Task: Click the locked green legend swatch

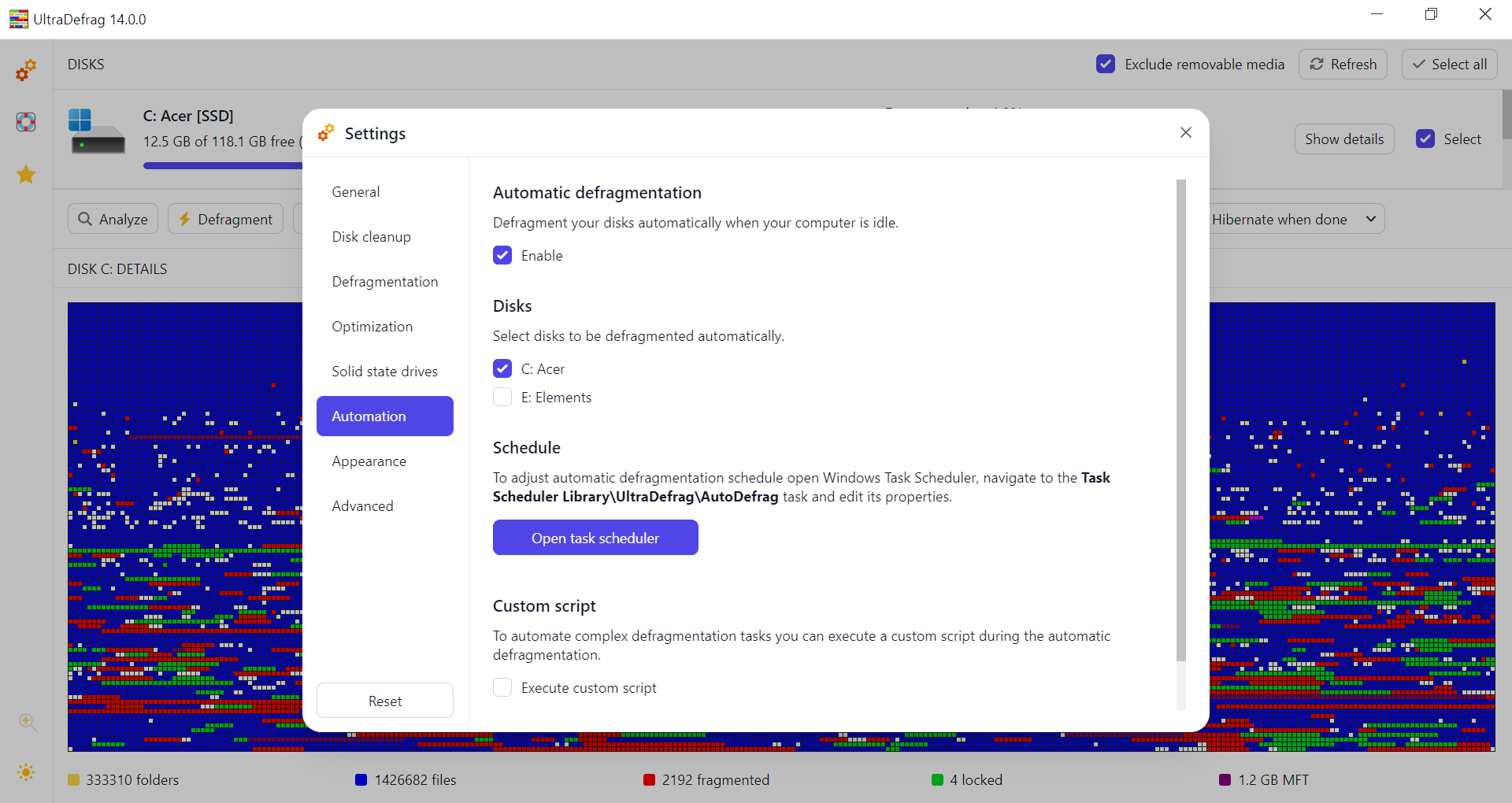Action: coord(937,780)
